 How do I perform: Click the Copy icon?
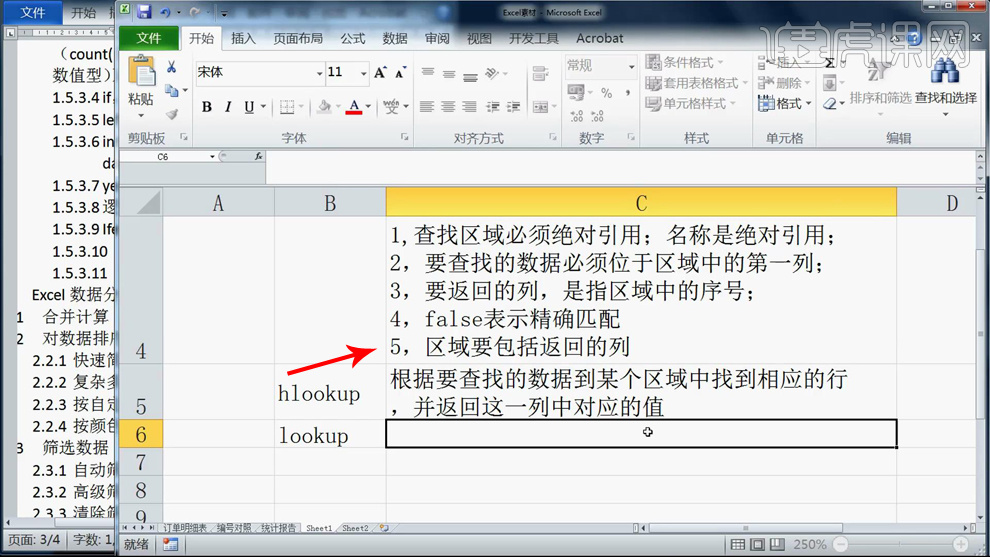[171, 91]
